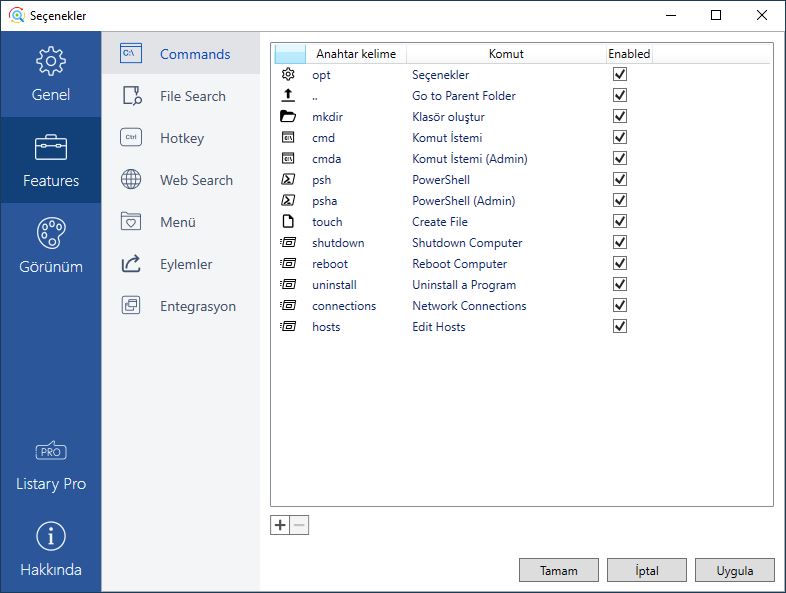Image resolution: width=786 pixels, height=593 pixels.
Task: Click the up arrow icon for parent folder
Action: pos(288,95)
